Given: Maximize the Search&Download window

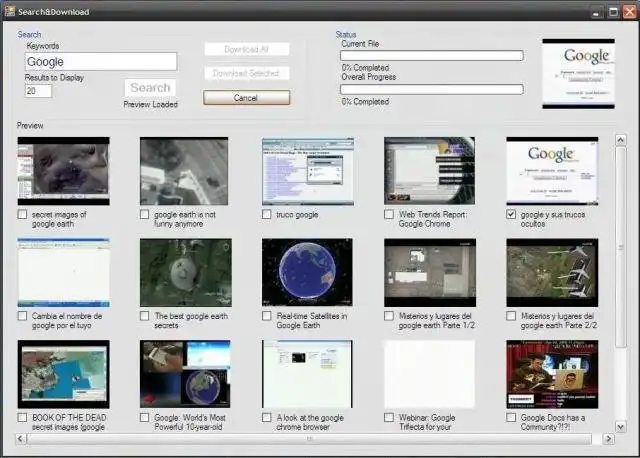Looking at the screenshot, I should (613, 12).
